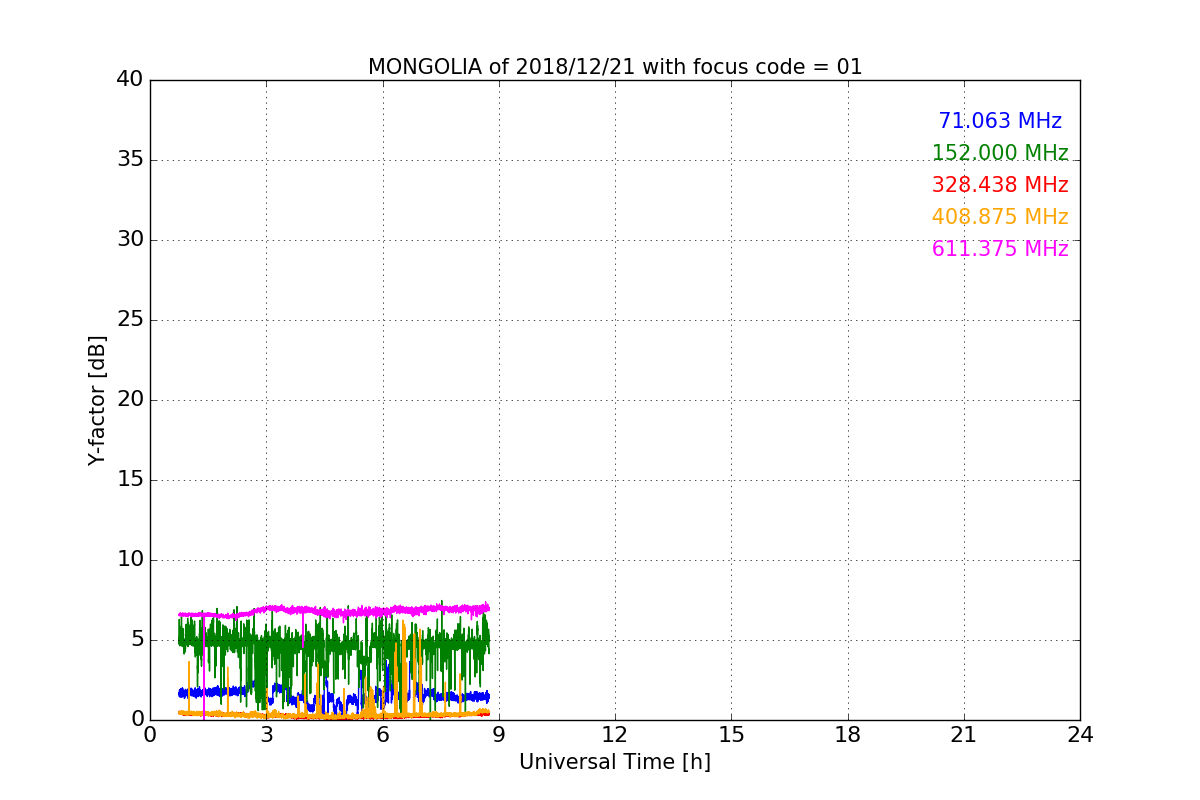1200x800 pixels.
Task: Click the x-axis tick label 24
Action: (x=1080, y=735)
